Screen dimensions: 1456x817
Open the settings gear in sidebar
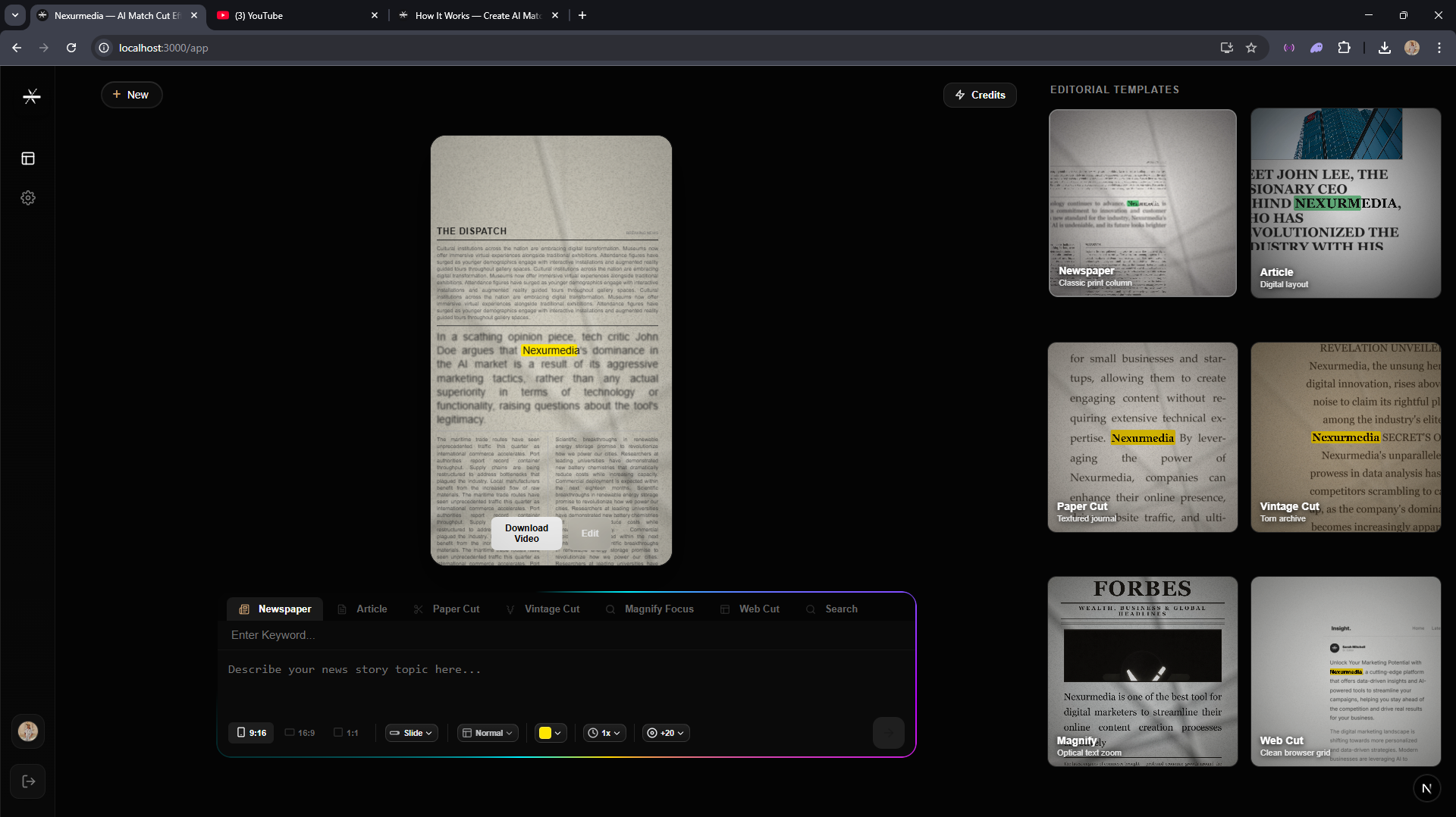pyautogui.click(x=28, y=198)
